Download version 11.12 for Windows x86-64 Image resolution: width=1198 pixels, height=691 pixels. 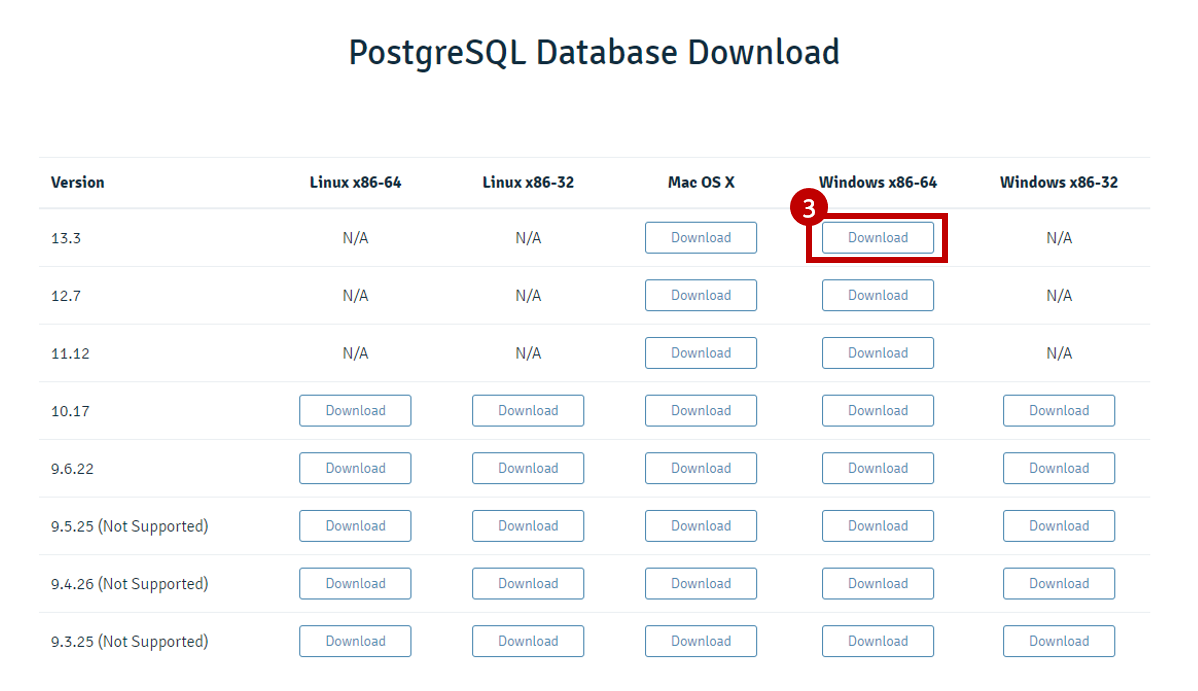(877, 353)
